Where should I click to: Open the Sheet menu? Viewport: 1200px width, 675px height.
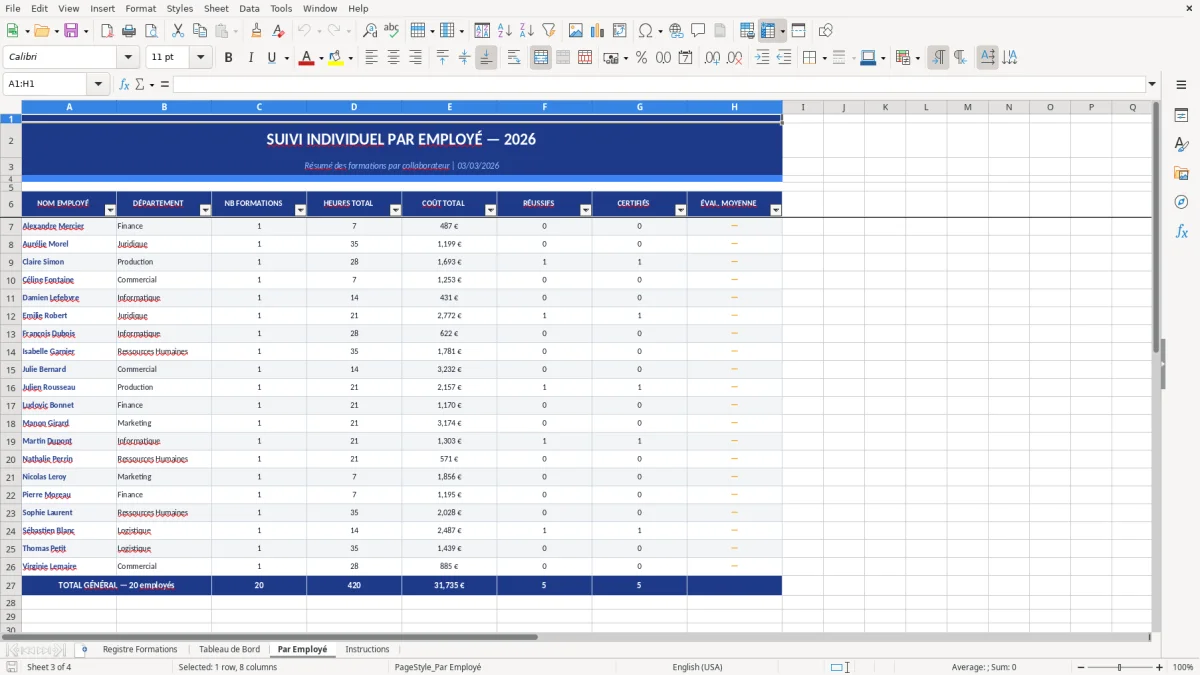[216, 8]
